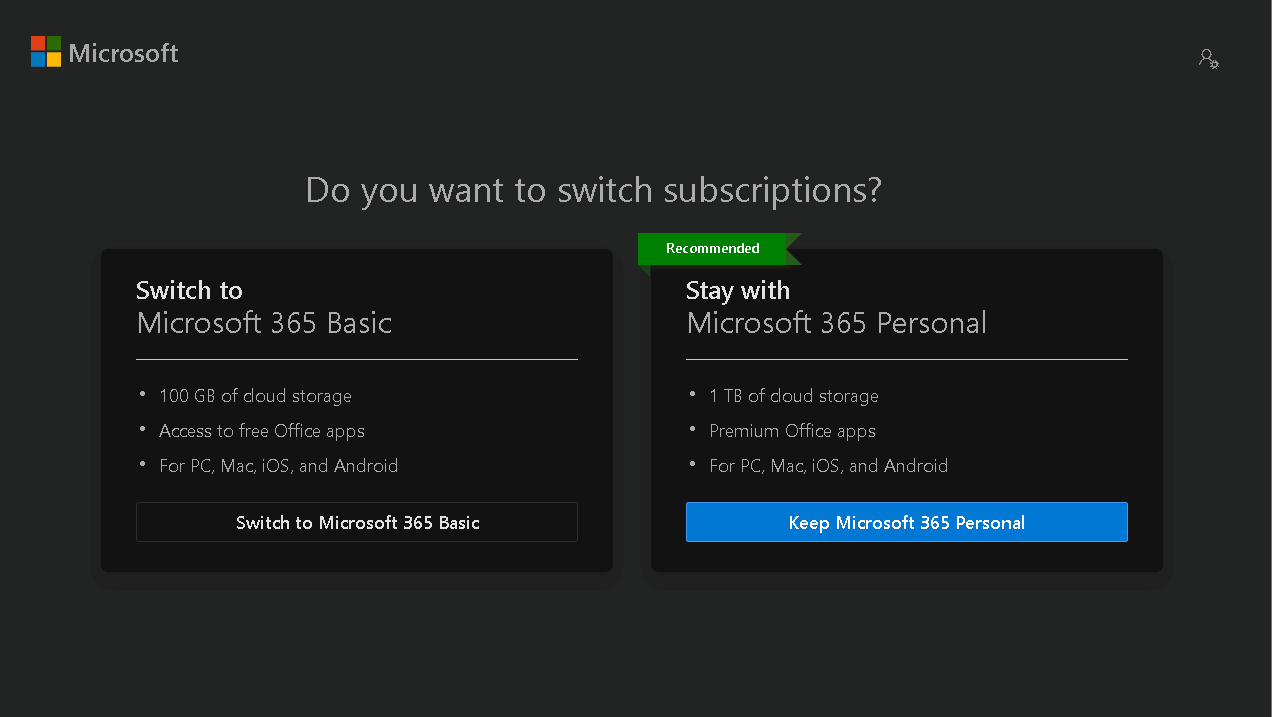
Task: Click 'Do you want to switch subscriptions?' heading
Action: point(594,190)
